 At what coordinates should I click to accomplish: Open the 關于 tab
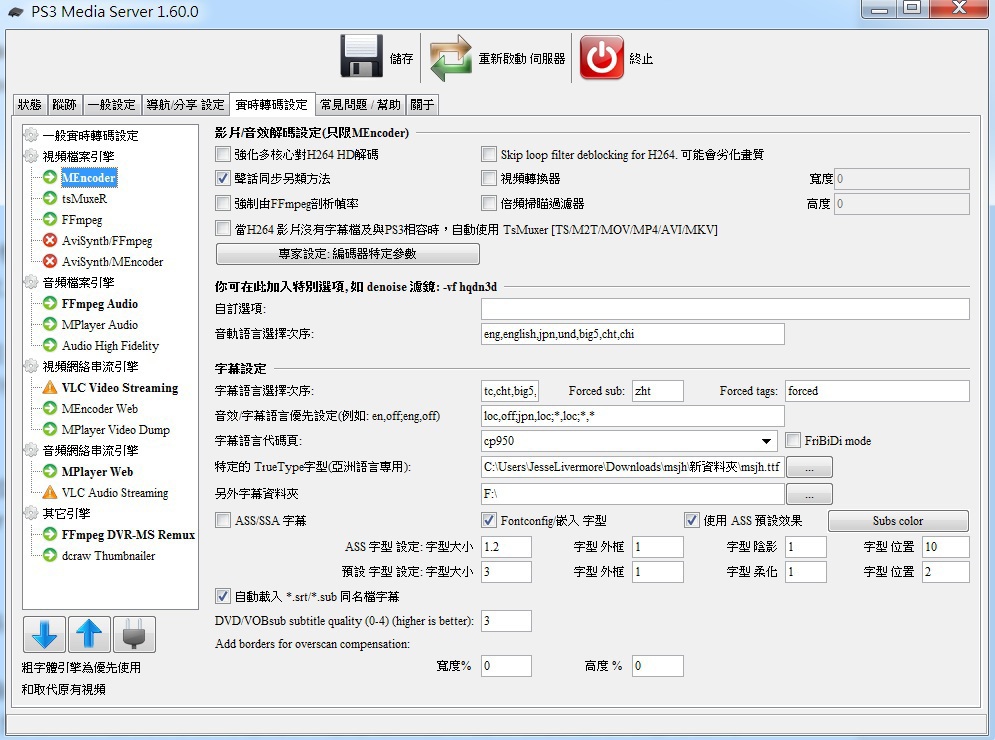click(422, 104)
